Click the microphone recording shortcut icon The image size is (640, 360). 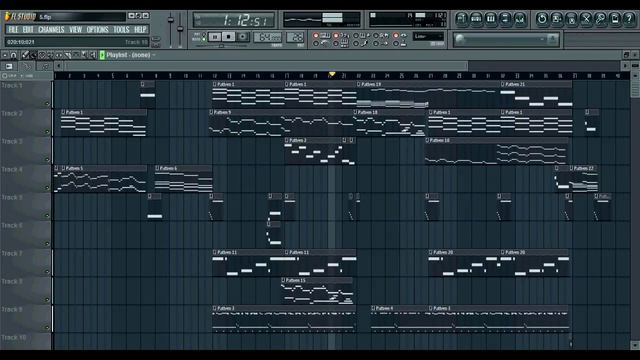coord(600,19)
